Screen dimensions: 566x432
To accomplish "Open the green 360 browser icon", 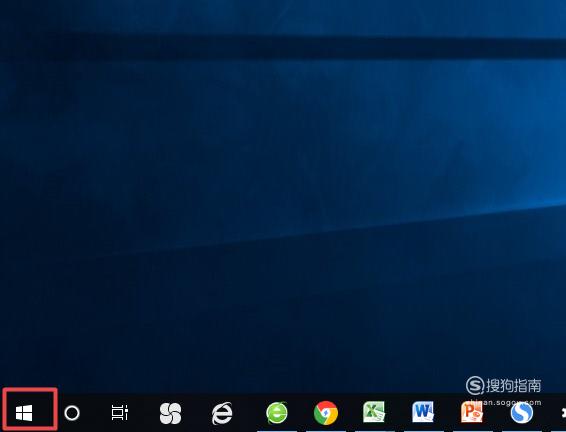I will point(277,413).
